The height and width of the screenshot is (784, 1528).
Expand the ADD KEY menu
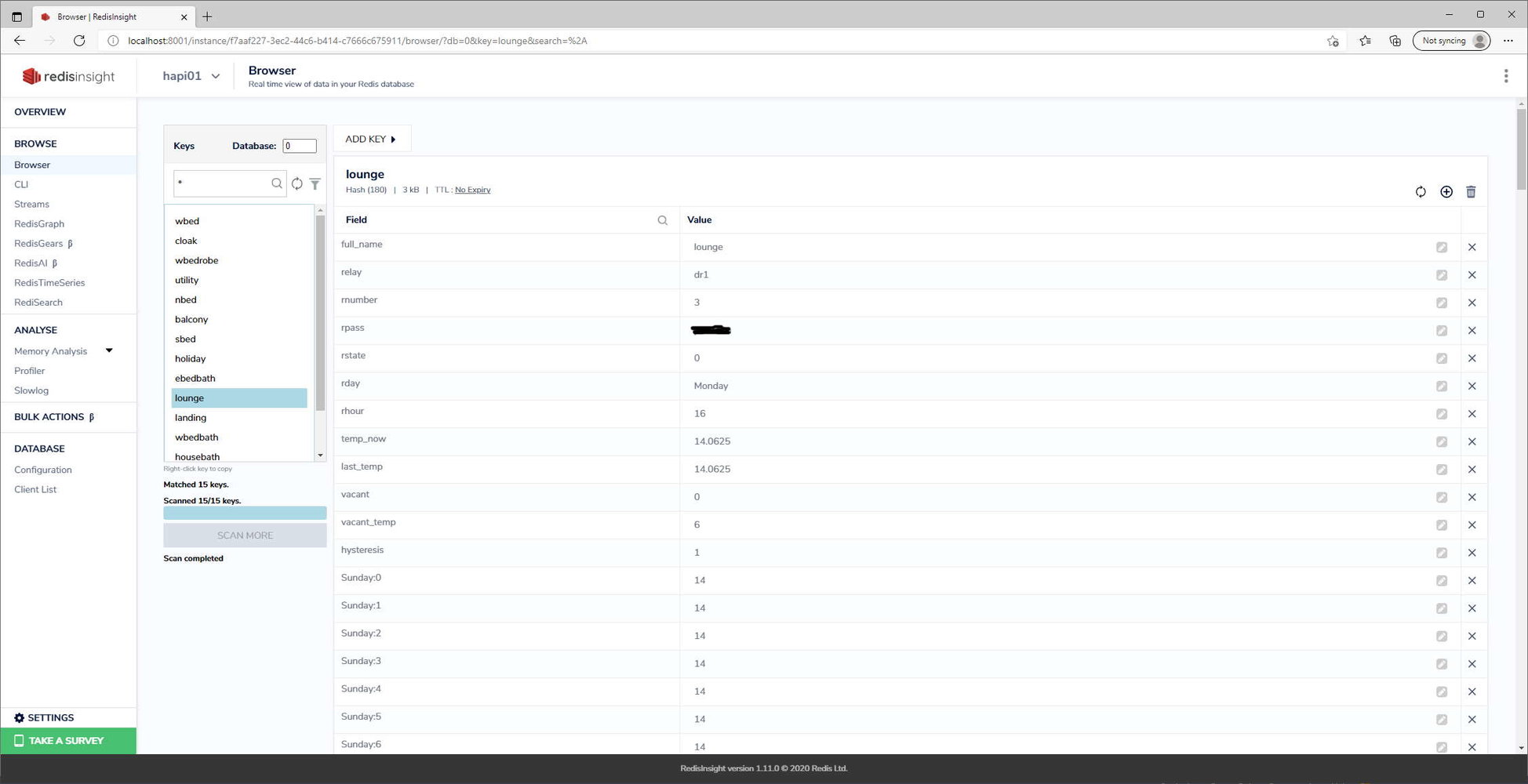pyautogui.click(x=371, y=140)
